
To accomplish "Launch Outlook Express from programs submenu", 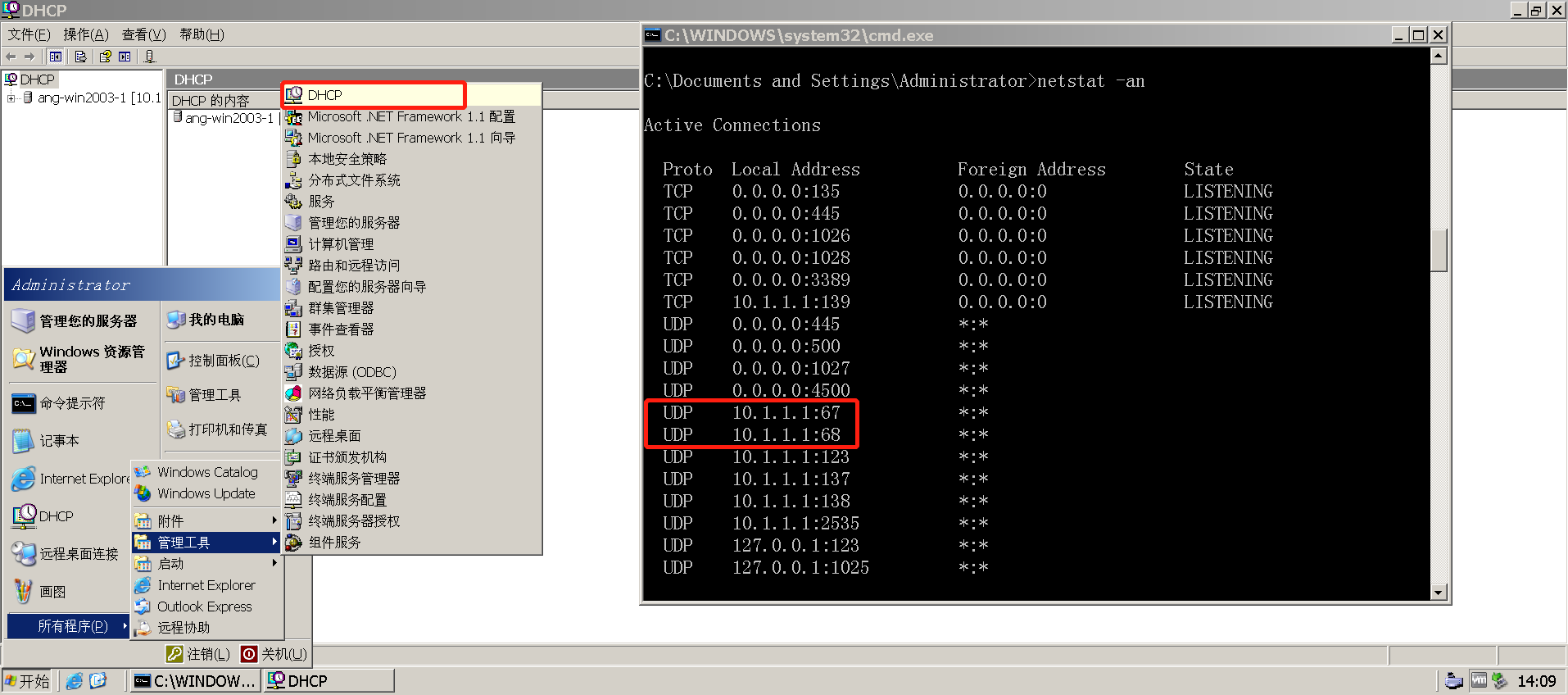I will (207, 606).
